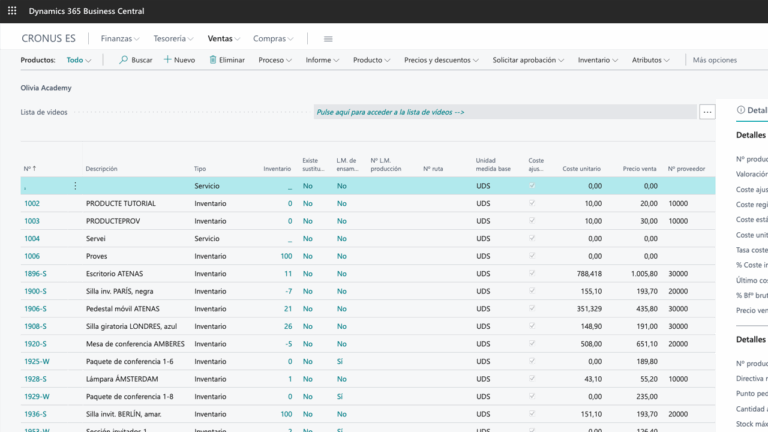Open the three-dot menu on selected row
This screenshot has height=432, width=768.
coord(75,186)
